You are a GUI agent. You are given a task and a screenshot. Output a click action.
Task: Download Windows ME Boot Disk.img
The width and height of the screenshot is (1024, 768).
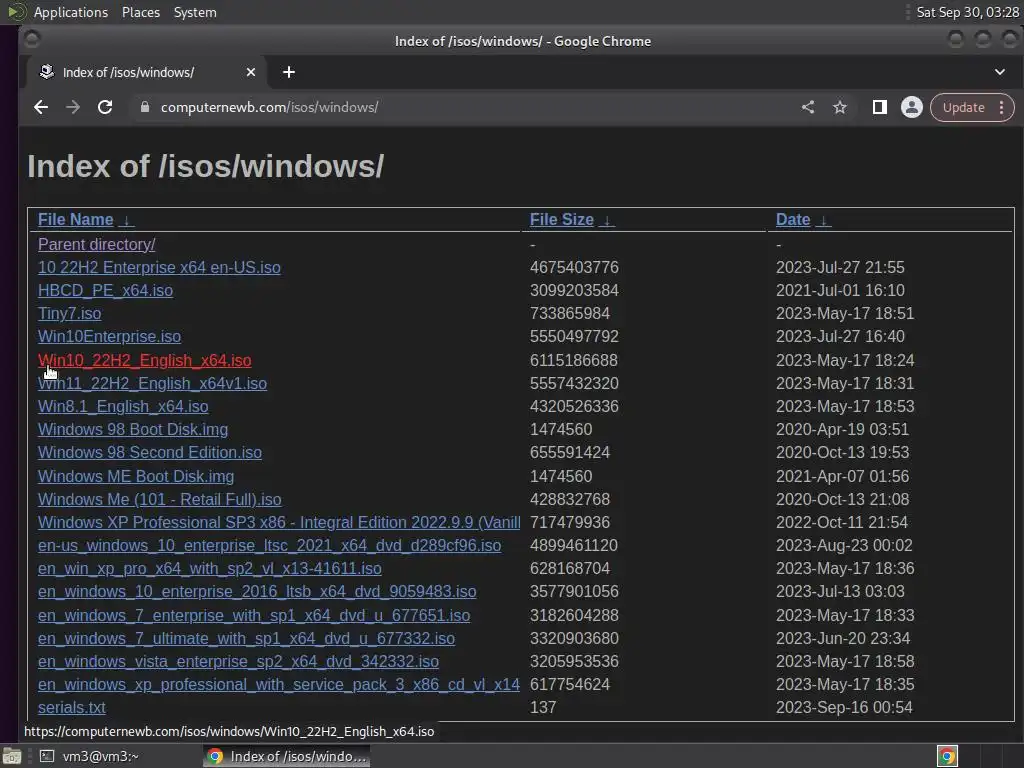click(x=136, y=476)
